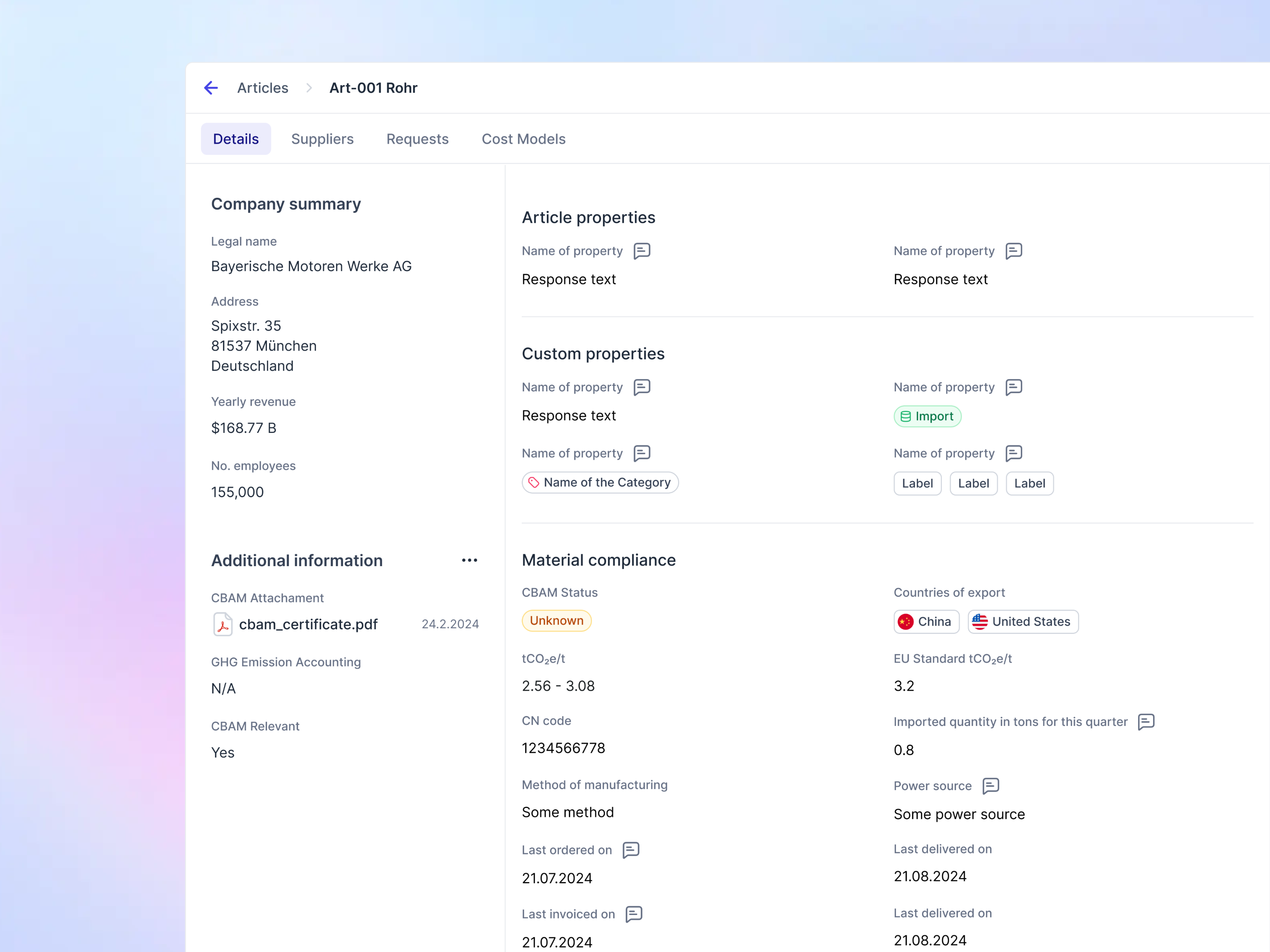
Task: Click the Some method value
Action: [568, 813]
